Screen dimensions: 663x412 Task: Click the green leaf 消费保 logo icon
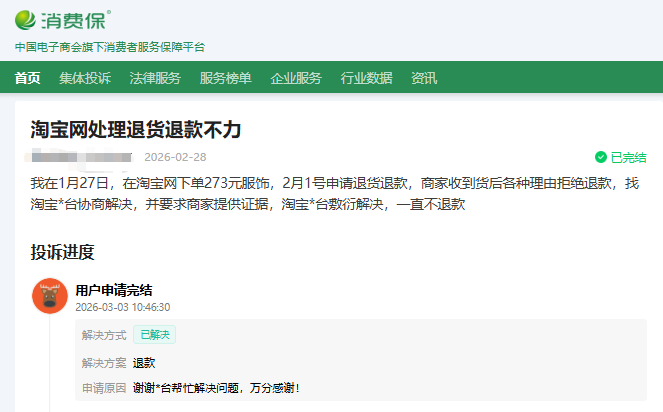click(27, 20)
